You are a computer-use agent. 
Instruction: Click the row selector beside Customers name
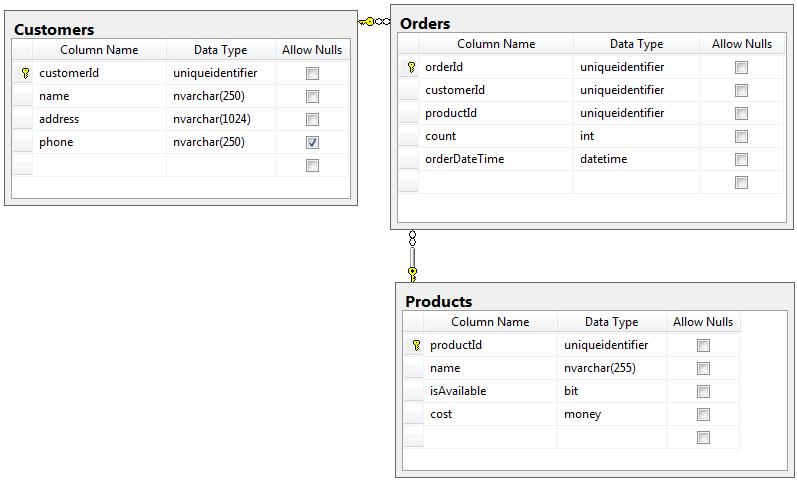pos(22,96)
